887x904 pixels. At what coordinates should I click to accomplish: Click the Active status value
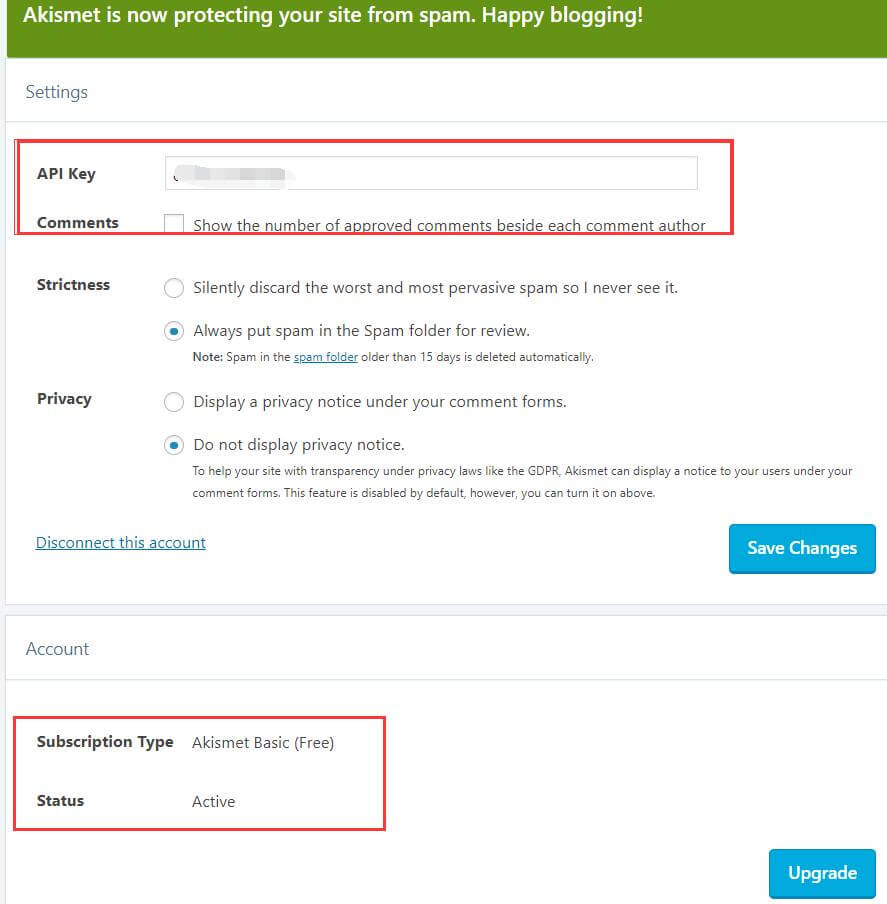point(214,801)
